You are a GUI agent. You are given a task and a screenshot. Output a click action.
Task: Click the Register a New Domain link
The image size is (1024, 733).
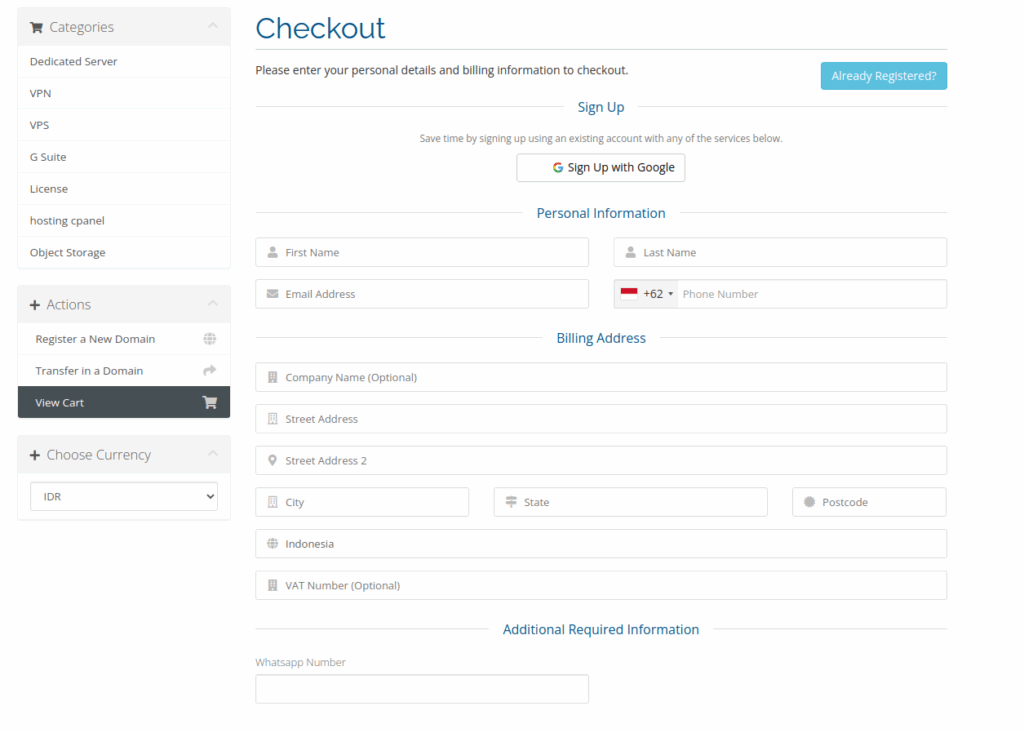click(124, 339)
